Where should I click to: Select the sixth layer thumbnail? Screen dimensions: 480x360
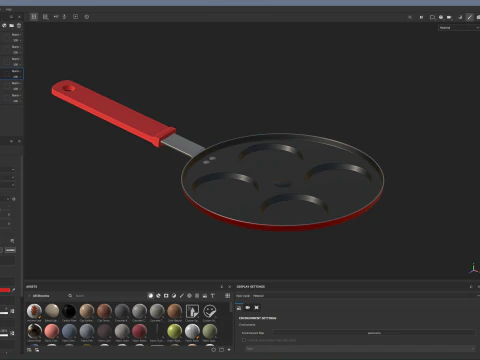[x=7, y=98]
